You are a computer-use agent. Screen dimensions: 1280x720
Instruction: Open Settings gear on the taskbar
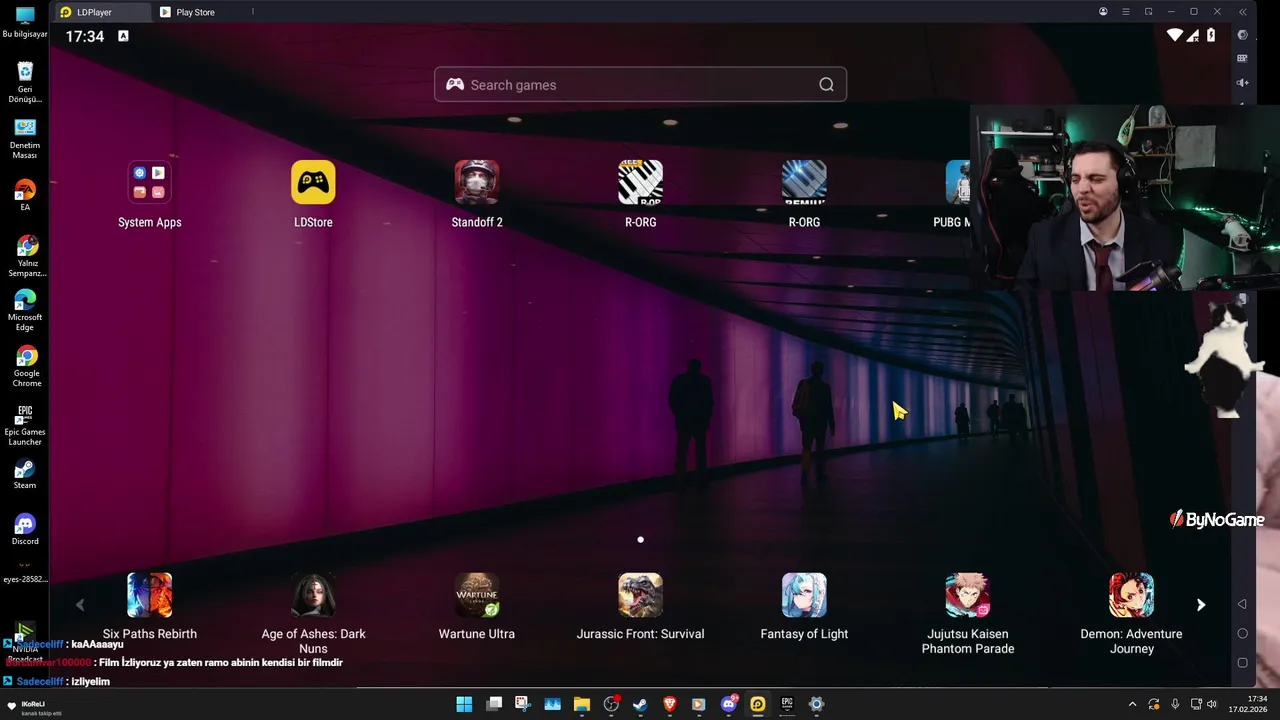(x=816, y=704)
